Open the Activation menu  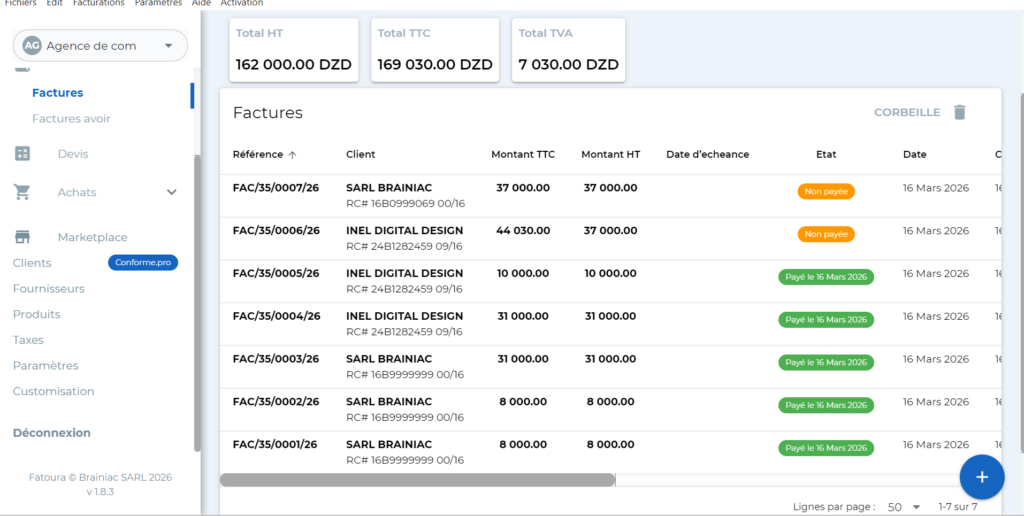[x=242, y=3]
